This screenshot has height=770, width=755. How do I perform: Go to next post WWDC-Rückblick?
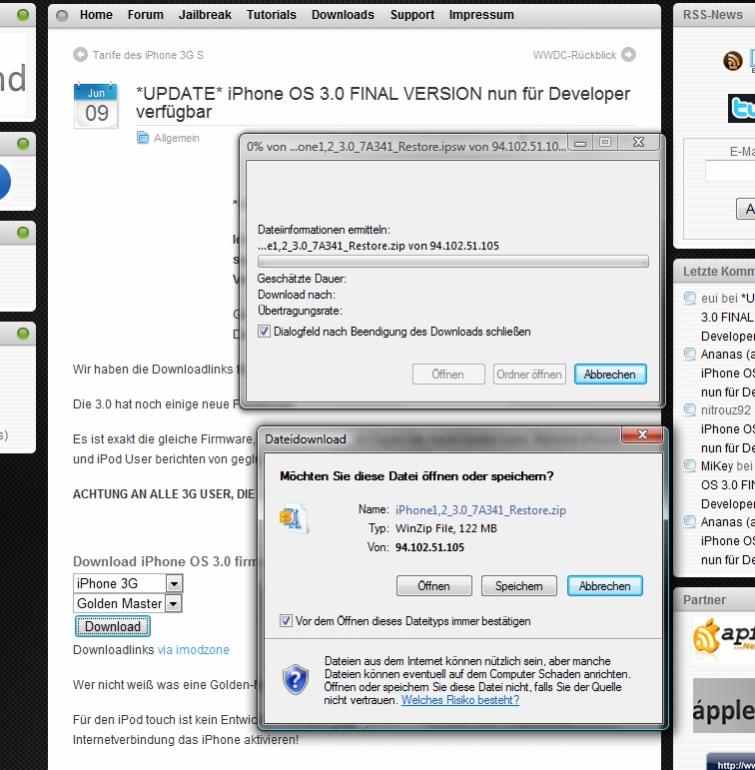pyautogui.click(x=574, y=55)
